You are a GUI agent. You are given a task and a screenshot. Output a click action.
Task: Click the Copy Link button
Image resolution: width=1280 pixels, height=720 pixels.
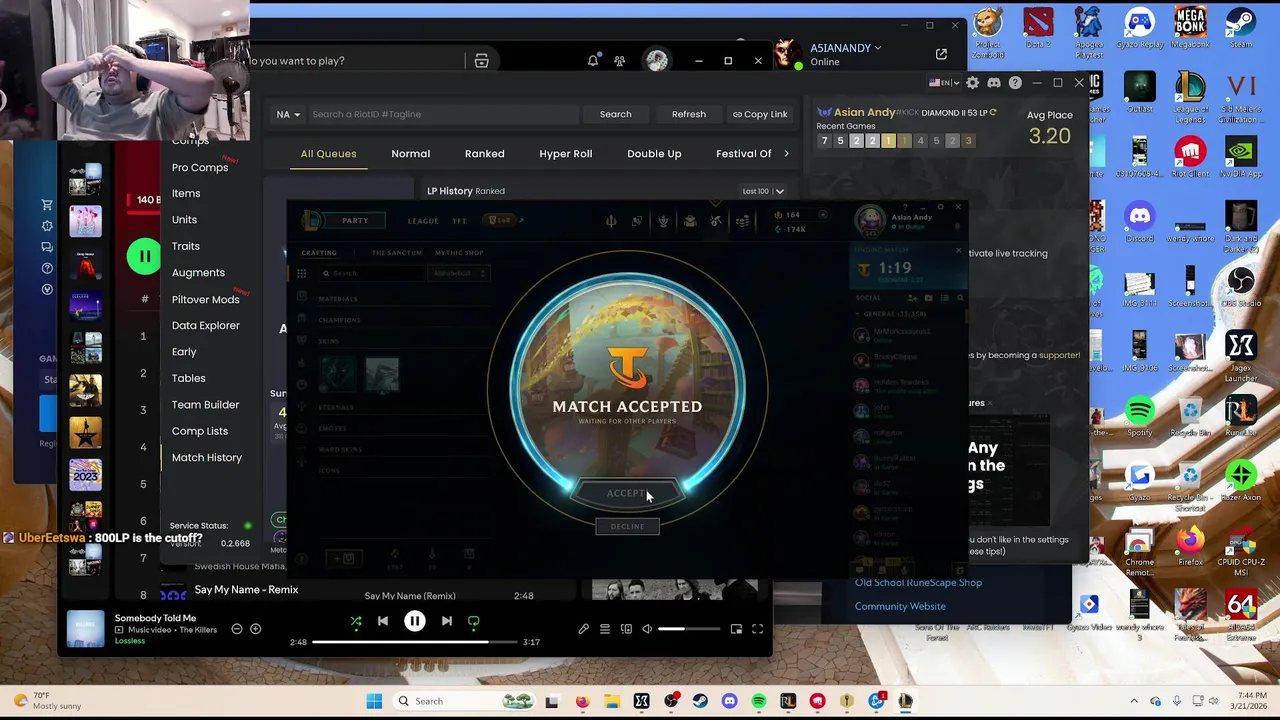760,114
